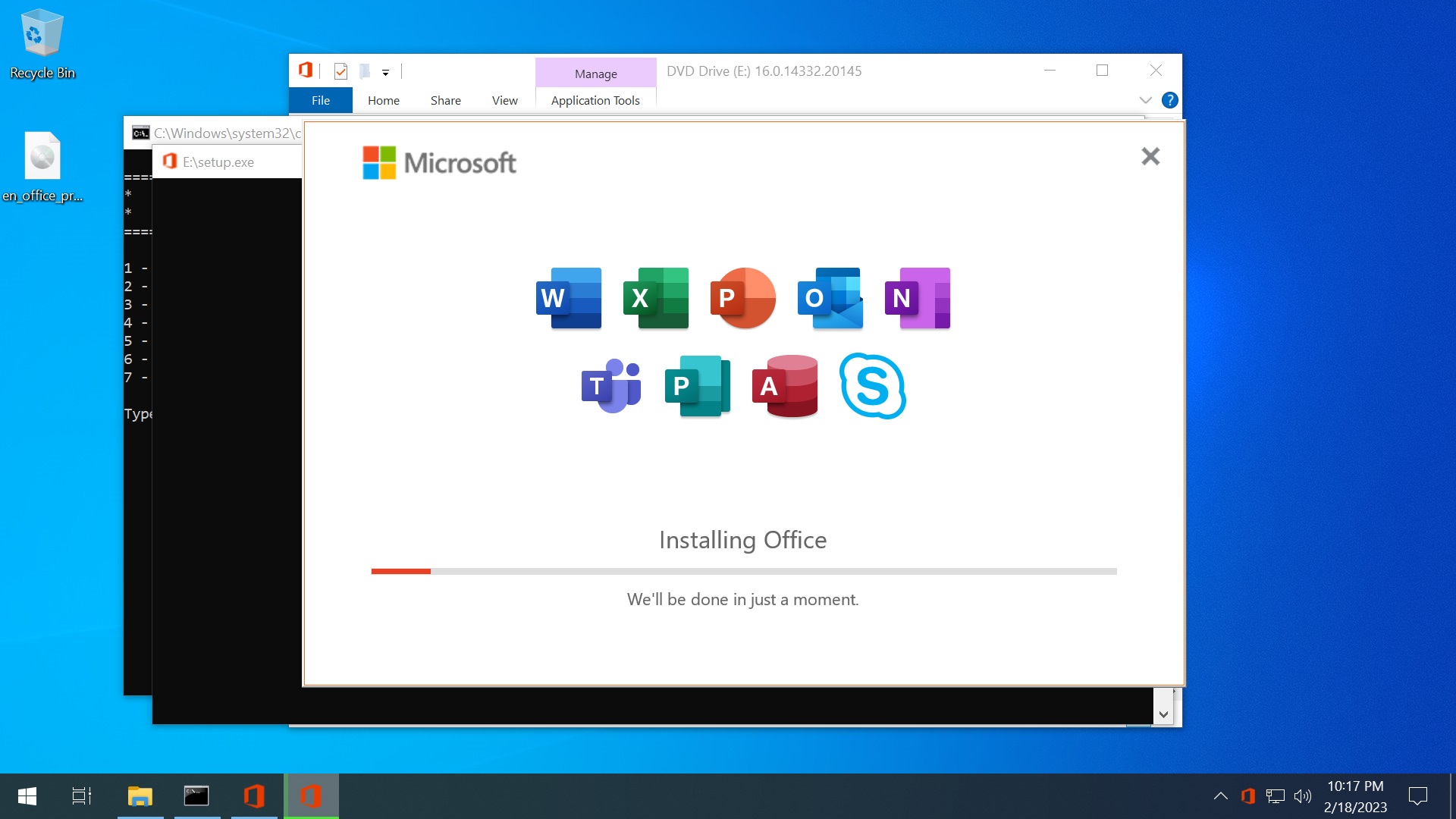
Task: Click the Office icon in setup.exe title bar
Action: pos(170,162)
